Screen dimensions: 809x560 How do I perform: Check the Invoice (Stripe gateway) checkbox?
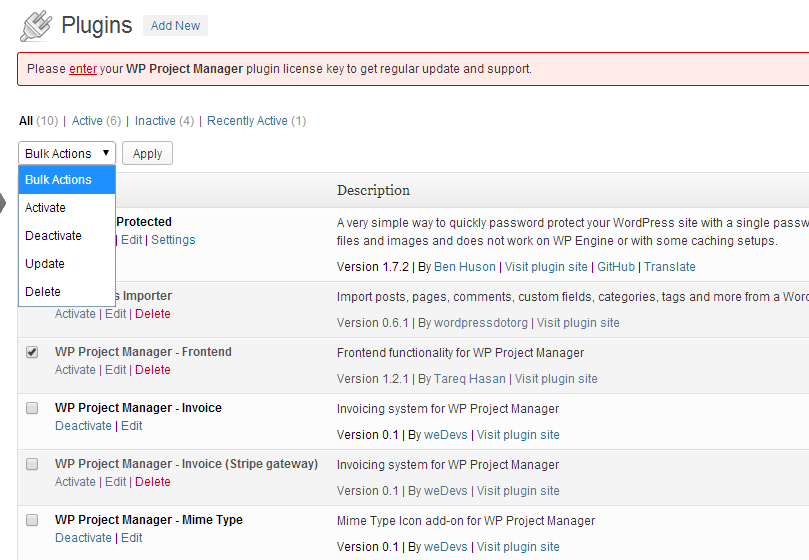tap(32, 464)
